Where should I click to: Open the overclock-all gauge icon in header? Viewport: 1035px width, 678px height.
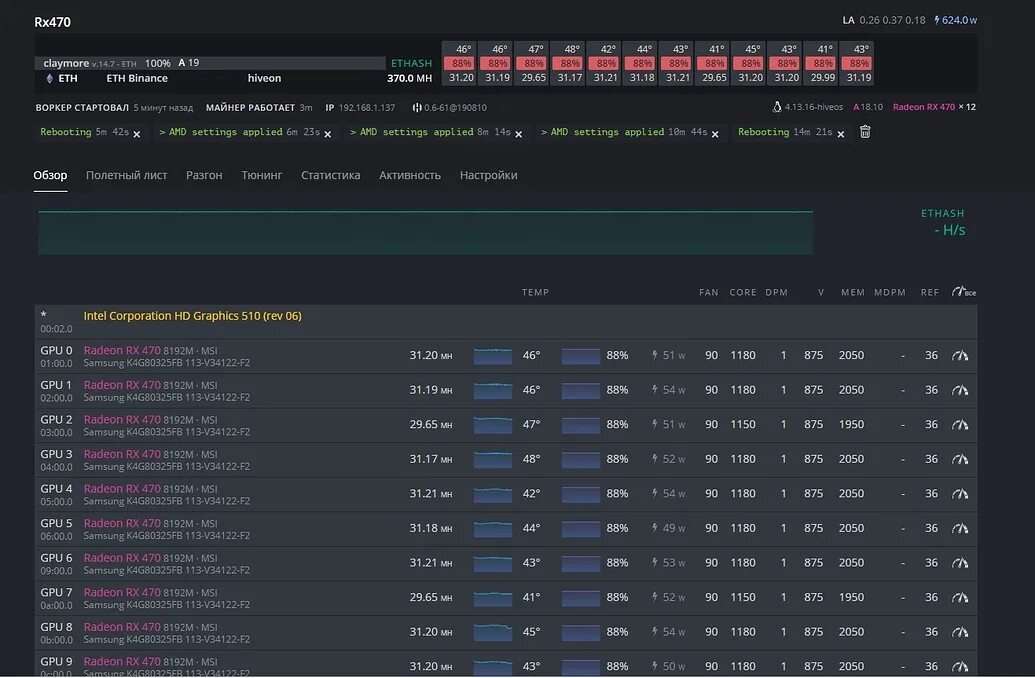963,291
